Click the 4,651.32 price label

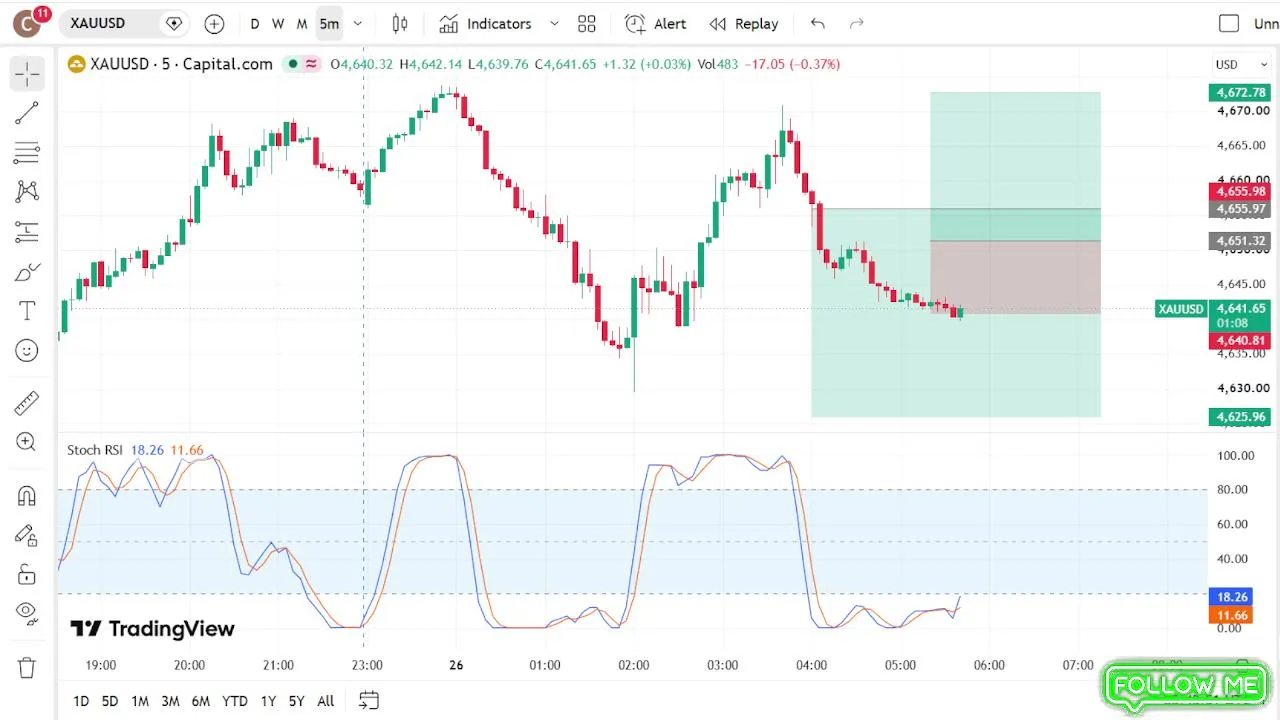pyautogui.click(x=1240, y=241)
